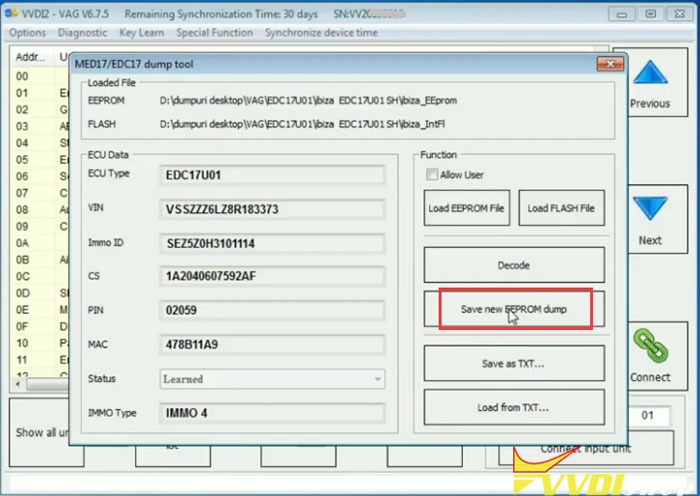Maximize the VVDI2 main window

tap(650, 14)
